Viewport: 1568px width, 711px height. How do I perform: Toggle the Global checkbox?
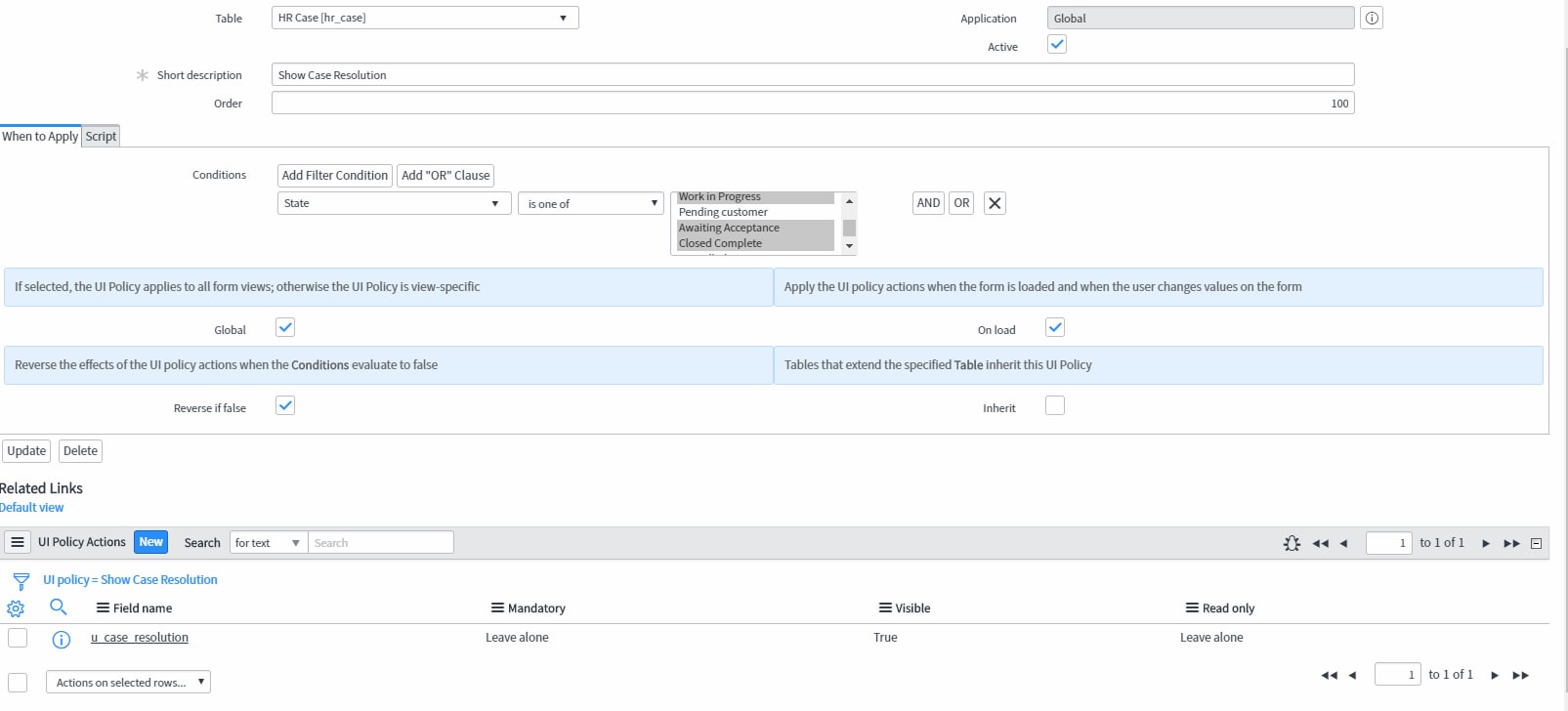[285, 327]
